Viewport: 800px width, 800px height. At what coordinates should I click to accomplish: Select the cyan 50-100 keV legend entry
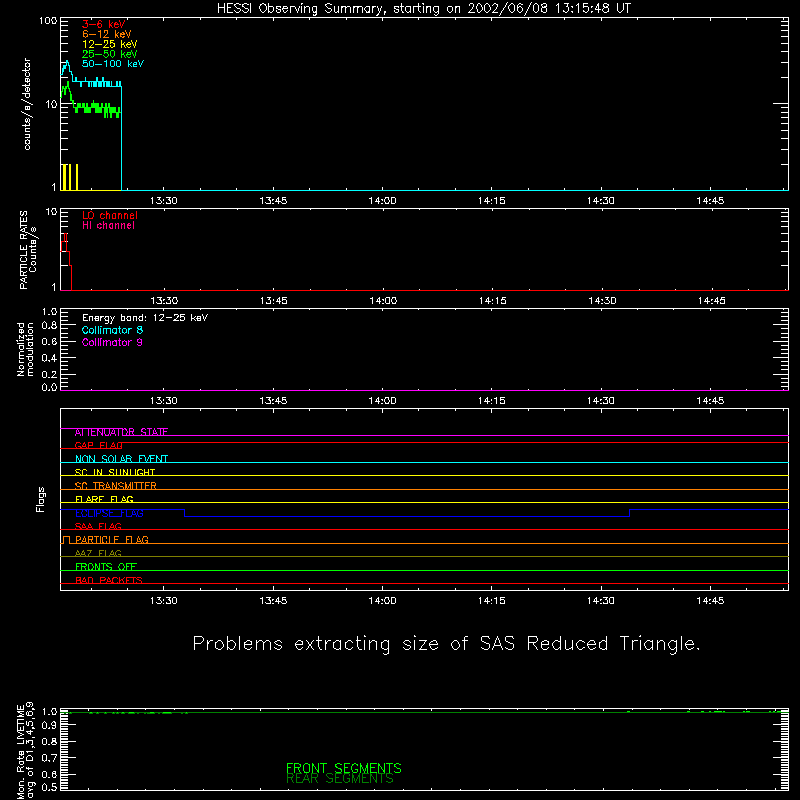113,64
